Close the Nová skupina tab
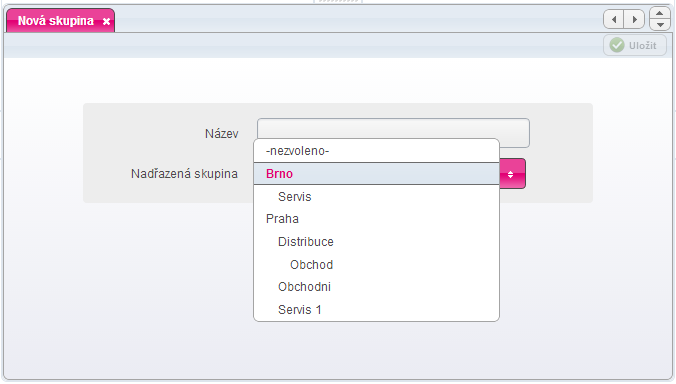 106,21
